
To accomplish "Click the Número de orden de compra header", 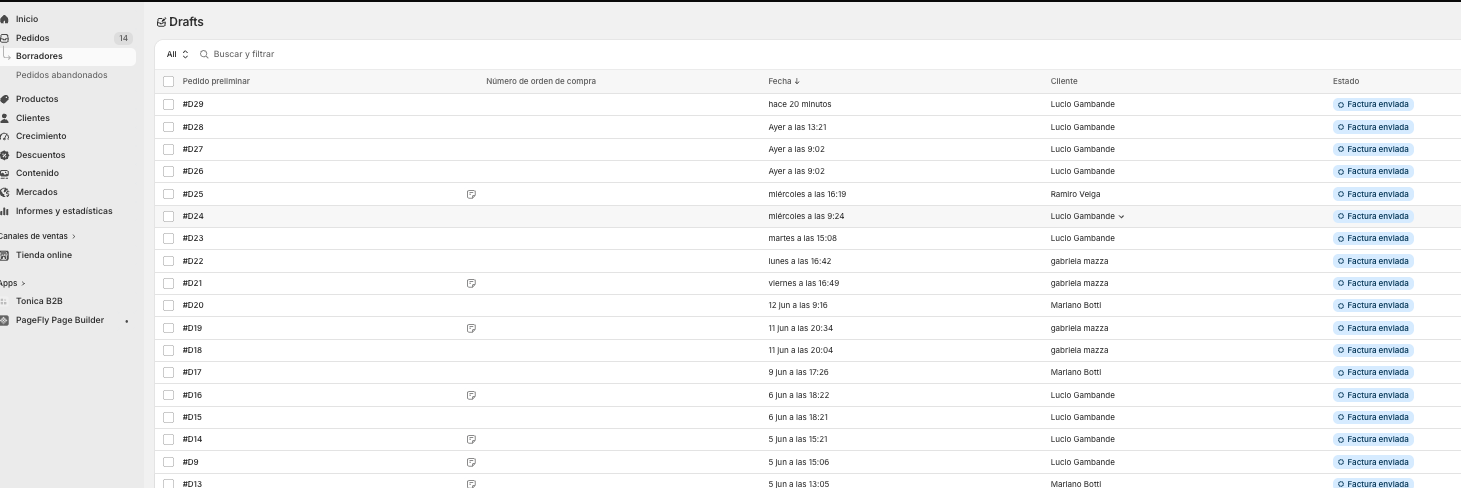I will coord(541,81).
